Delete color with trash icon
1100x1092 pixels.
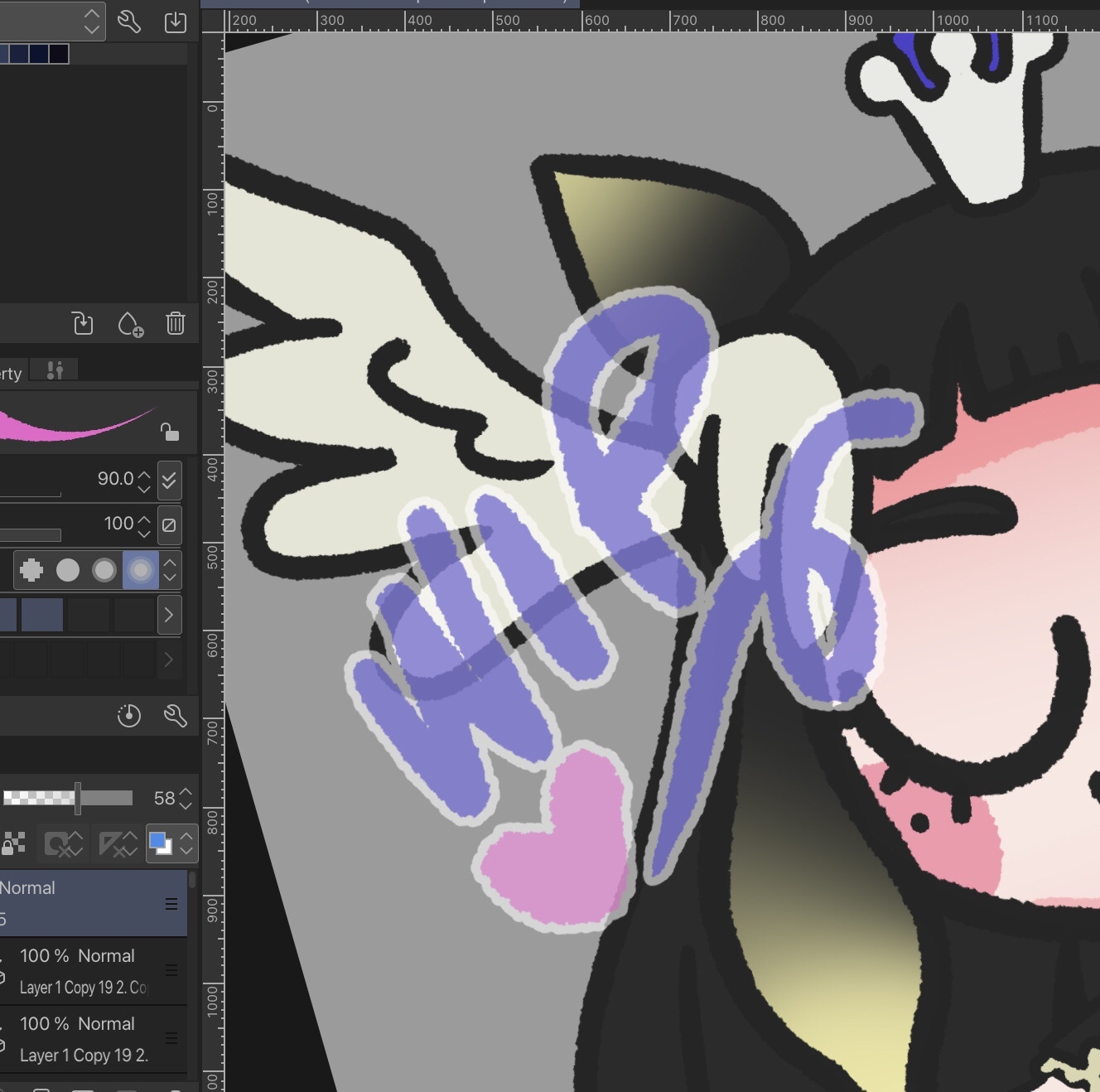[x=176, y=323]
